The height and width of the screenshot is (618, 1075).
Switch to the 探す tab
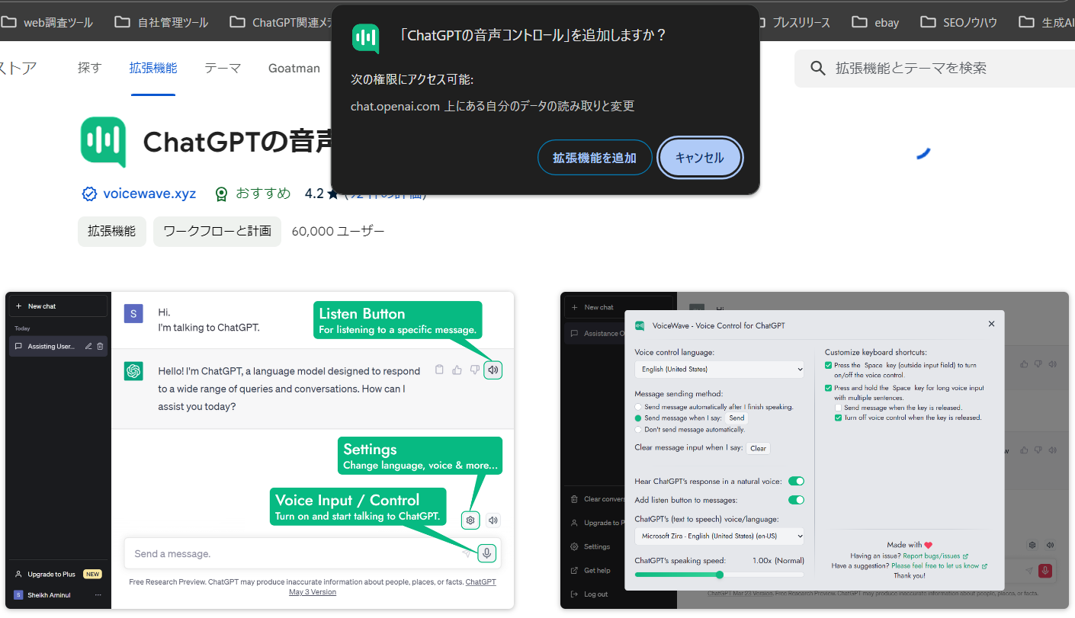point(90,68)
